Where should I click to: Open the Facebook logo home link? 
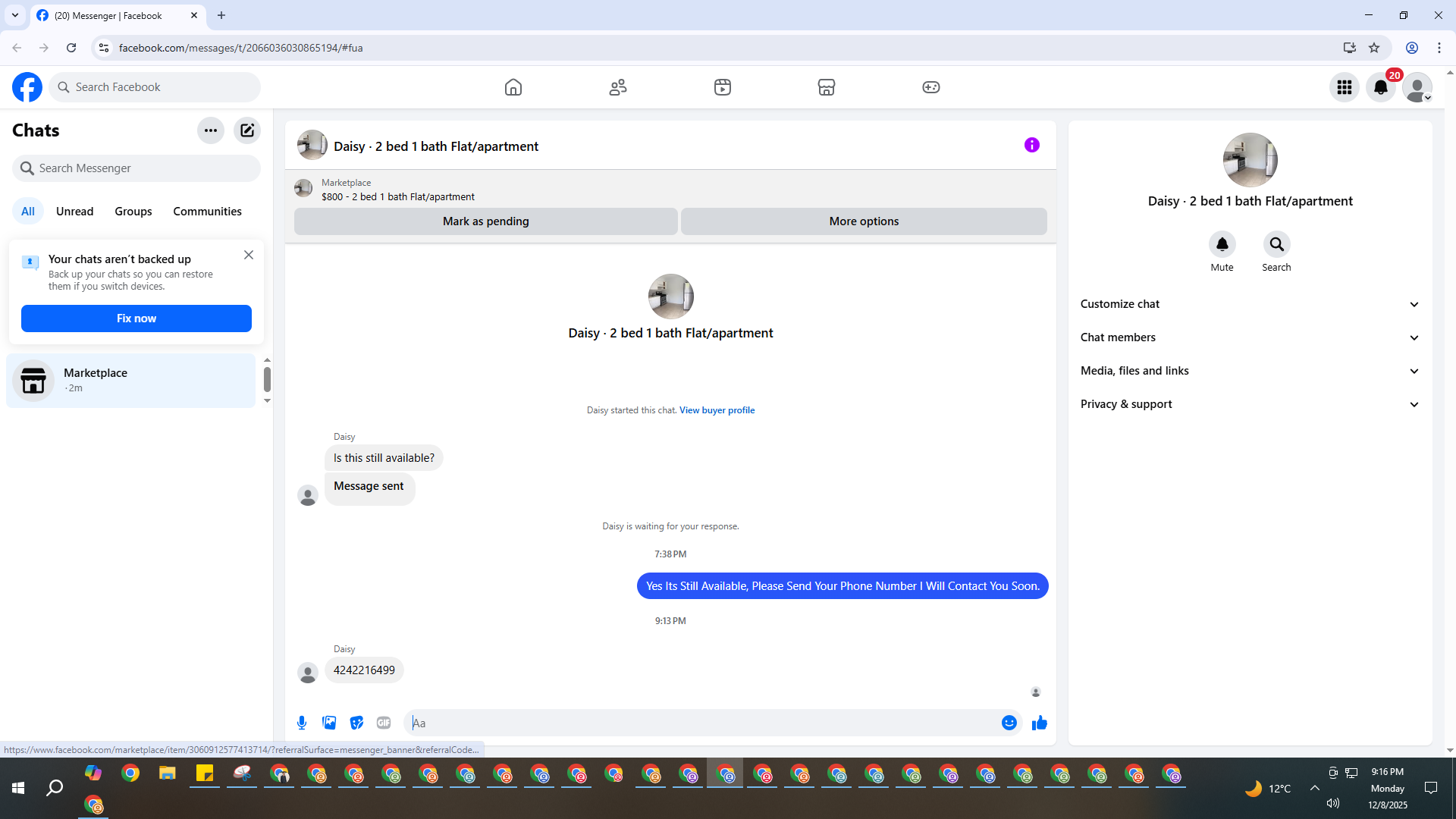pos(27,87)
